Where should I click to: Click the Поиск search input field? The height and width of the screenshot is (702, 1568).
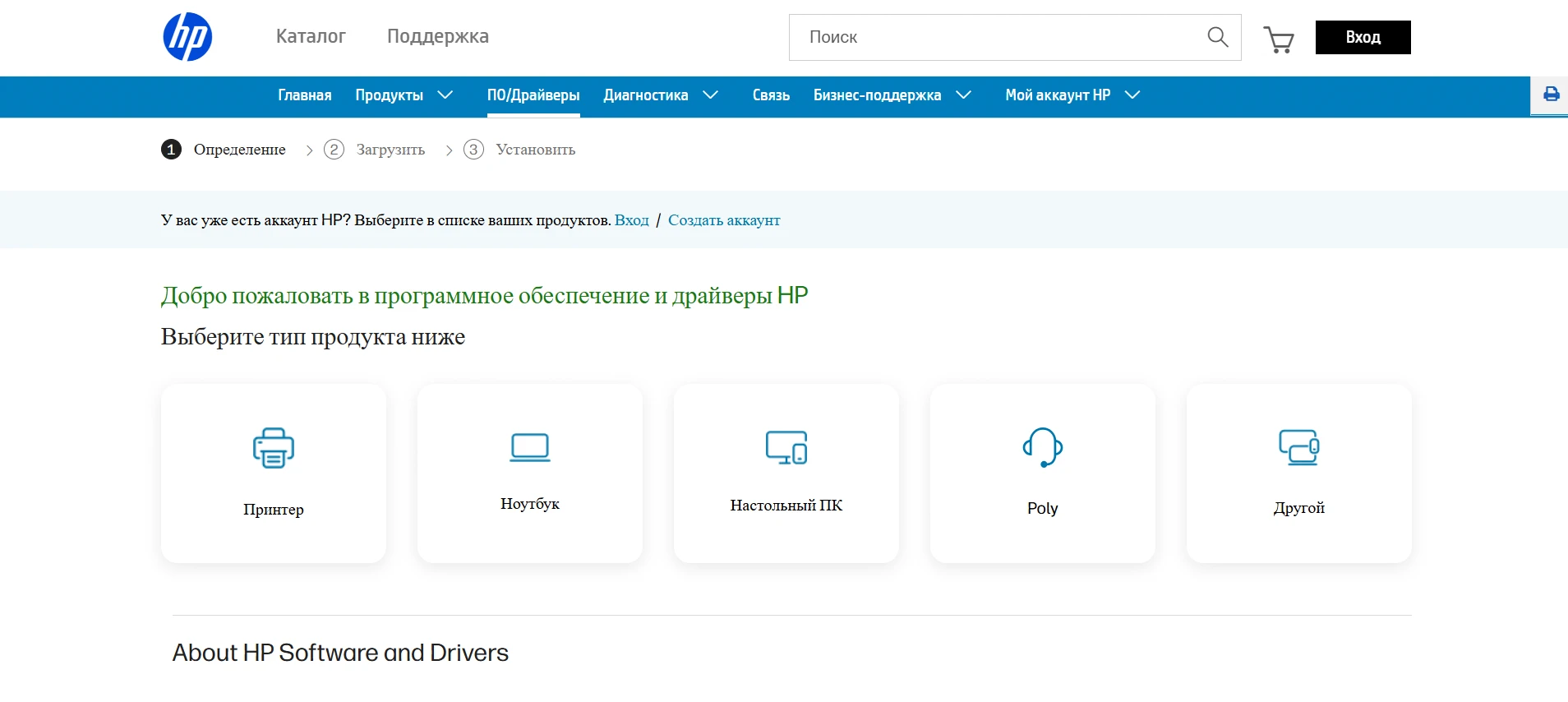994,37
